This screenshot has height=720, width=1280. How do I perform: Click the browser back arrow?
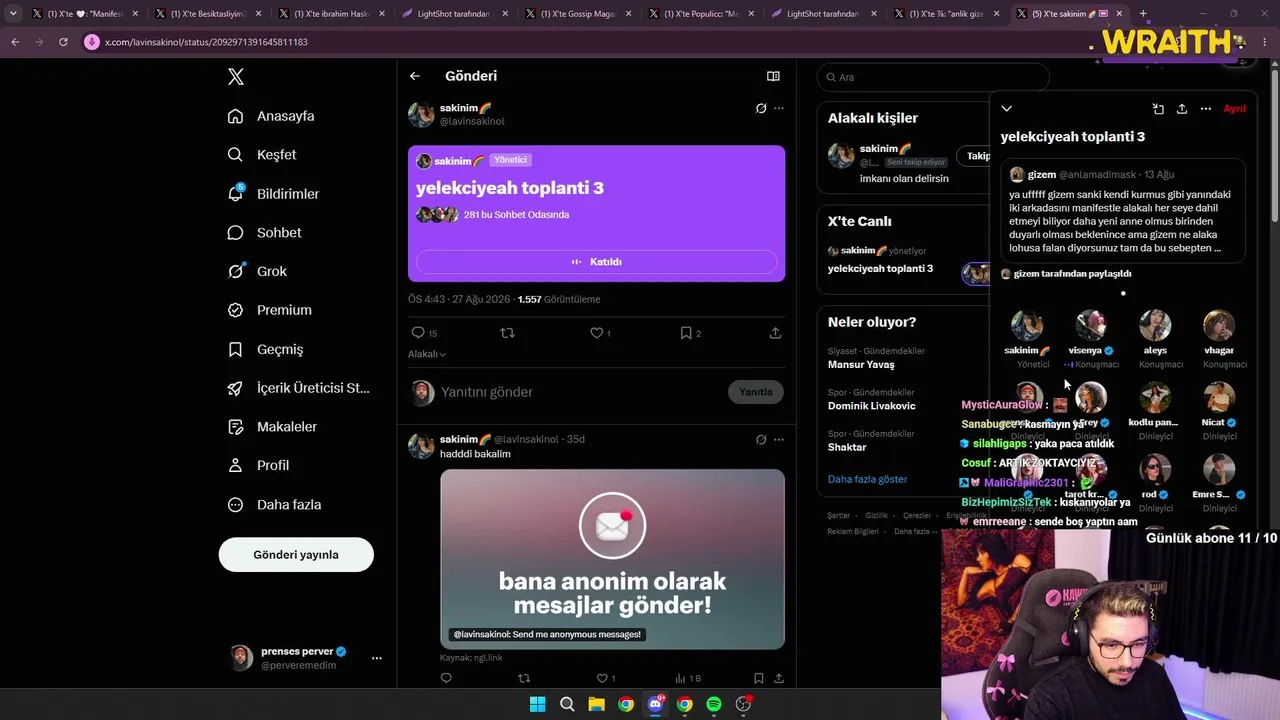point(15,42)
